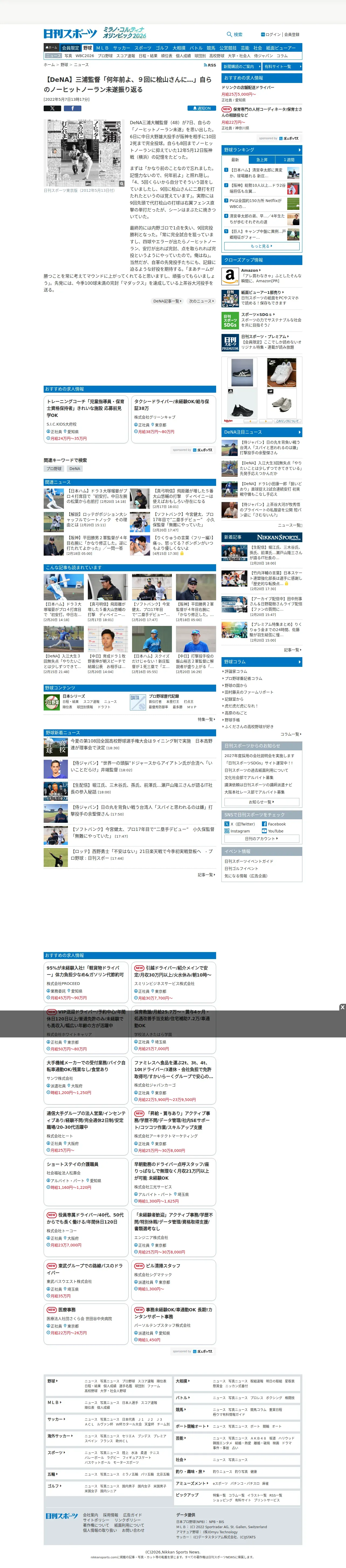
Task: Select the プロ野球 sub-menu item
Action: pyautogui.click(x=105, y=55)
